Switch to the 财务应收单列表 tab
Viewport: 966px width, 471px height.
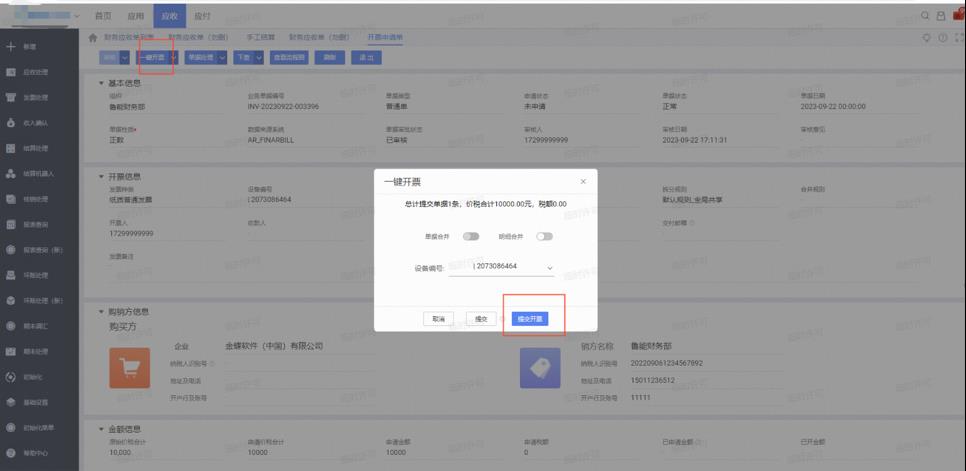coord(129,38)
